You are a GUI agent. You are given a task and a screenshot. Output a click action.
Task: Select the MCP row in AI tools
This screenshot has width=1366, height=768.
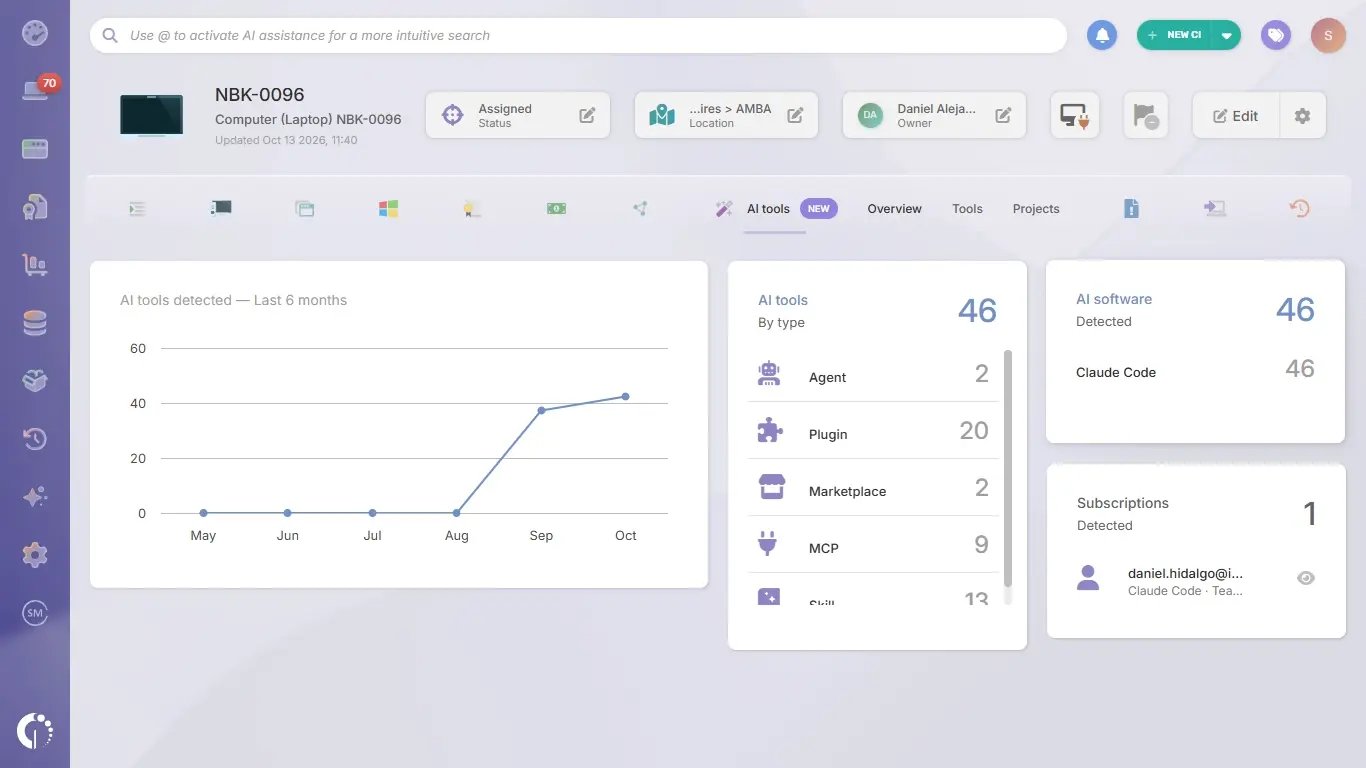[x=873, y=545]
